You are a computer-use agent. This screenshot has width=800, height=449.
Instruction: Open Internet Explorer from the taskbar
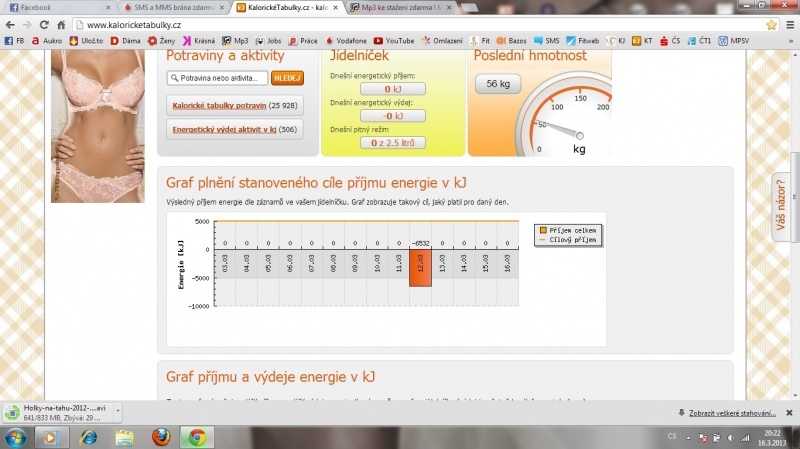tap(88, 437)
